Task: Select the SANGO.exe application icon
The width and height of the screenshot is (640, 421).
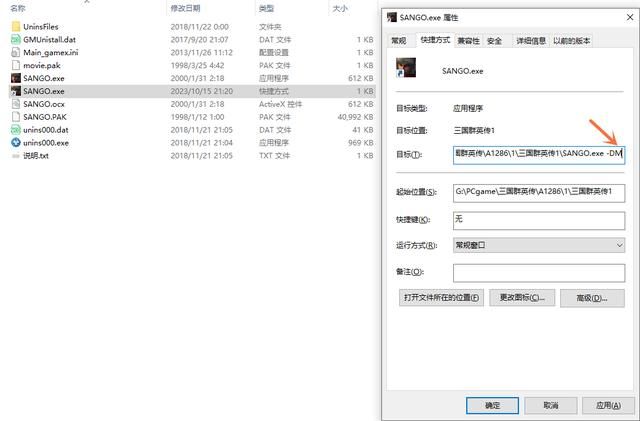Action: [x=15, y=78]
